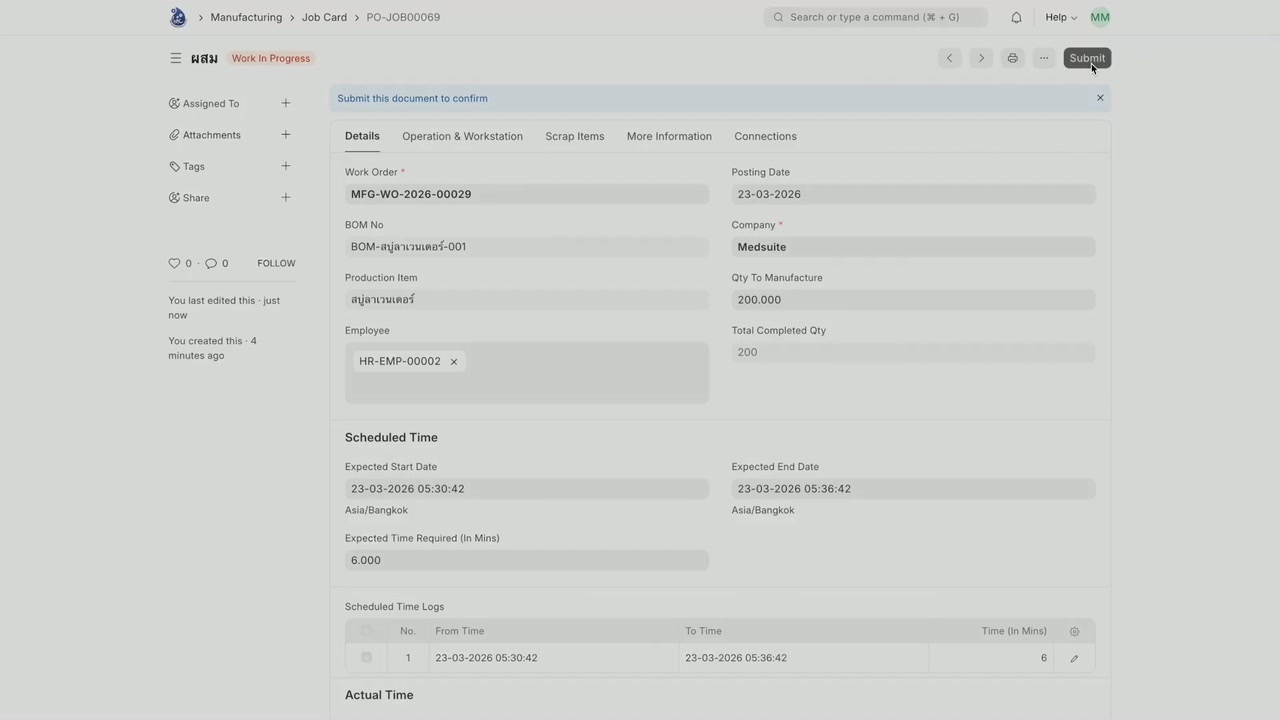Switch to the Details tab

click(x=362, y=136)
